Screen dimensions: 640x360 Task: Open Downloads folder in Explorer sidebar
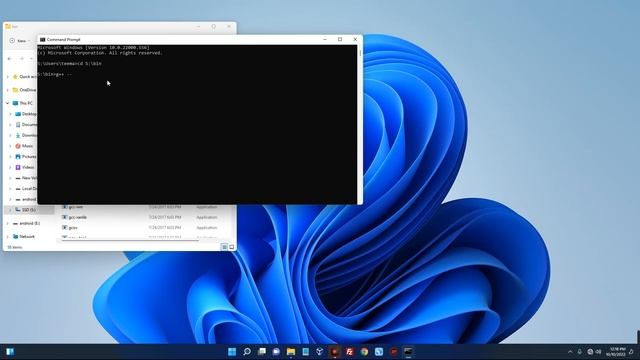tap(26, 135)
